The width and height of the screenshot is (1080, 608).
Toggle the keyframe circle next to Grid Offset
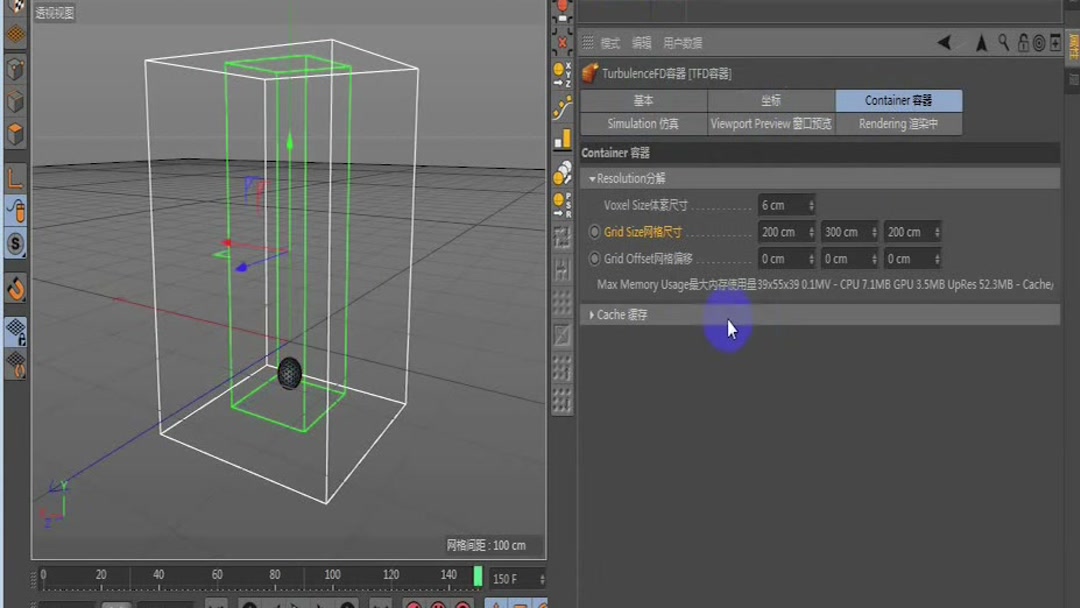click(592, 258)
